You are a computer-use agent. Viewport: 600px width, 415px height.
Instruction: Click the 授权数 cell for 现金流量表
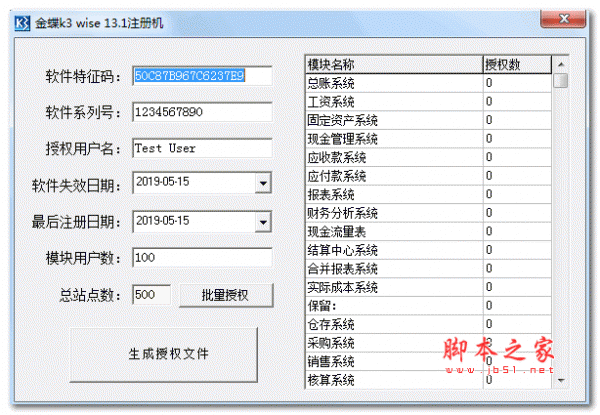tap(517, 231)
